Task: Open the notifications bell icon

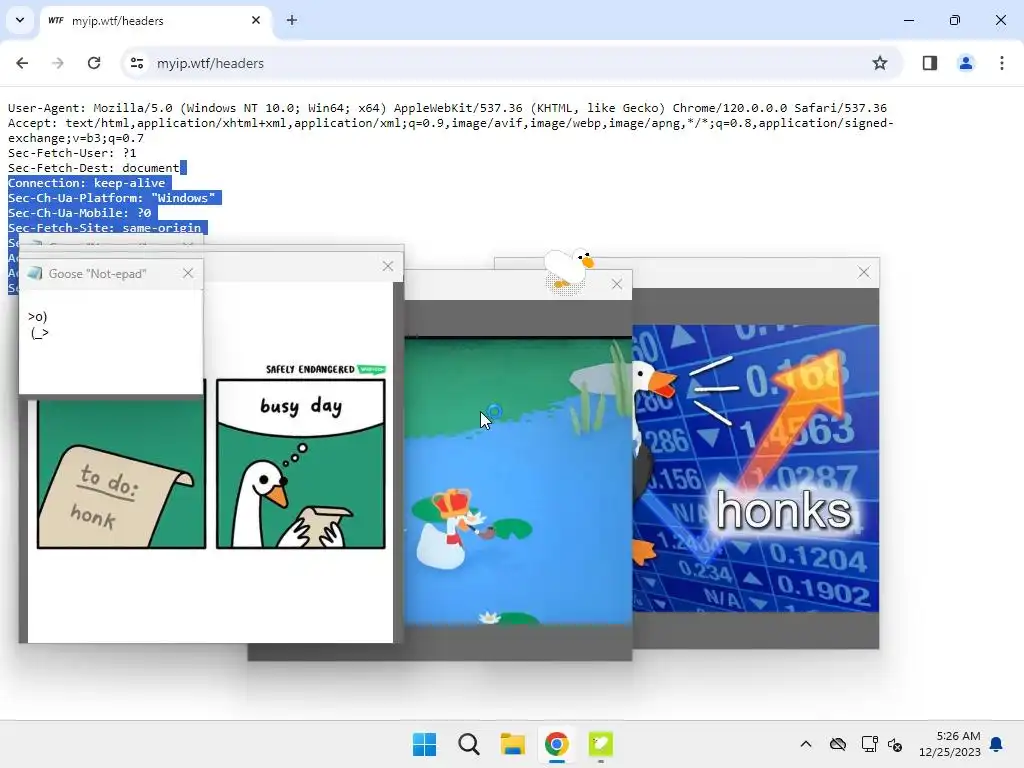Action: click(x=997, y=744)
